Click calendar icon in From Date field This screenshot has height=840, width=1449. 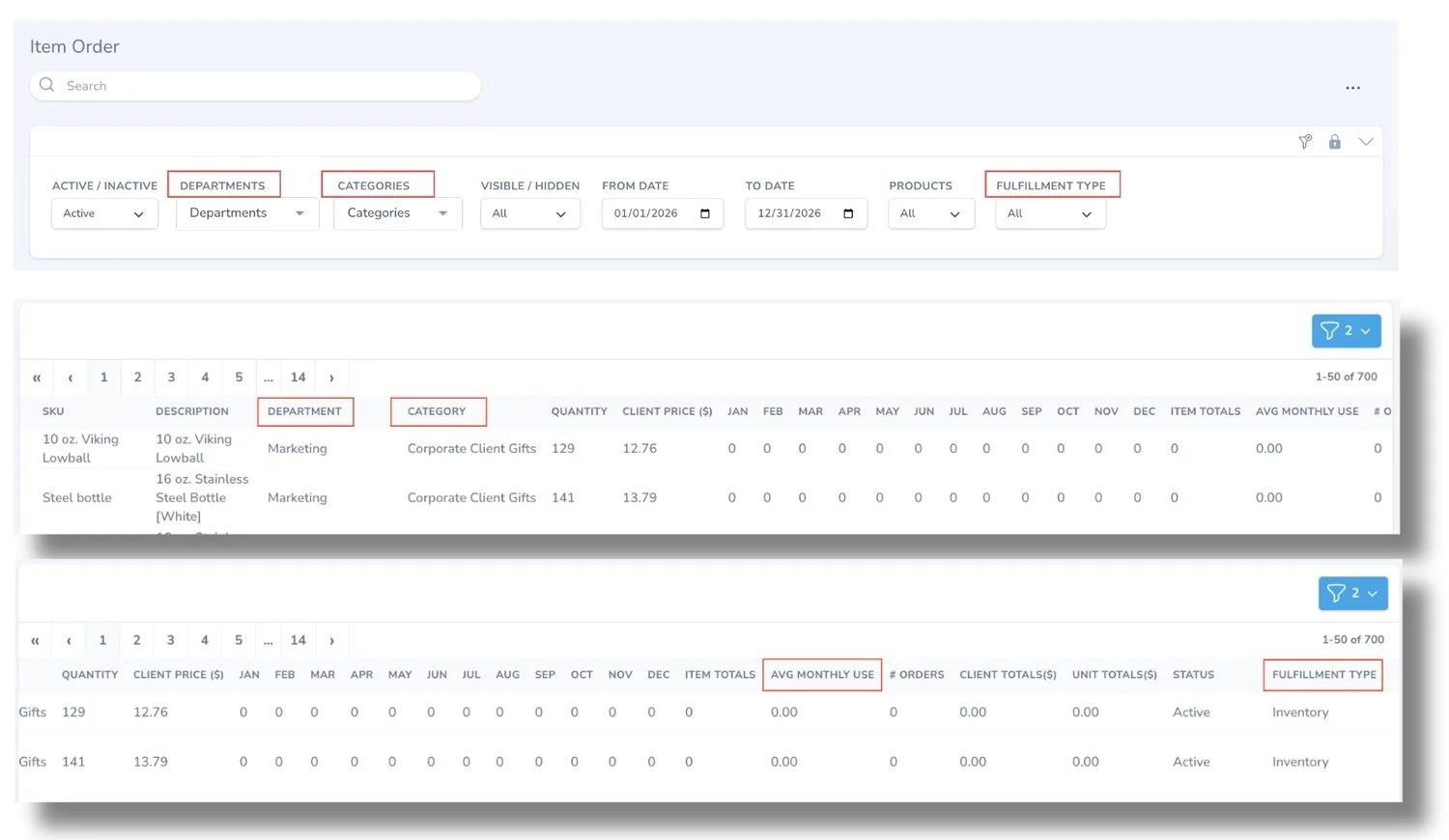pos(705,213)
